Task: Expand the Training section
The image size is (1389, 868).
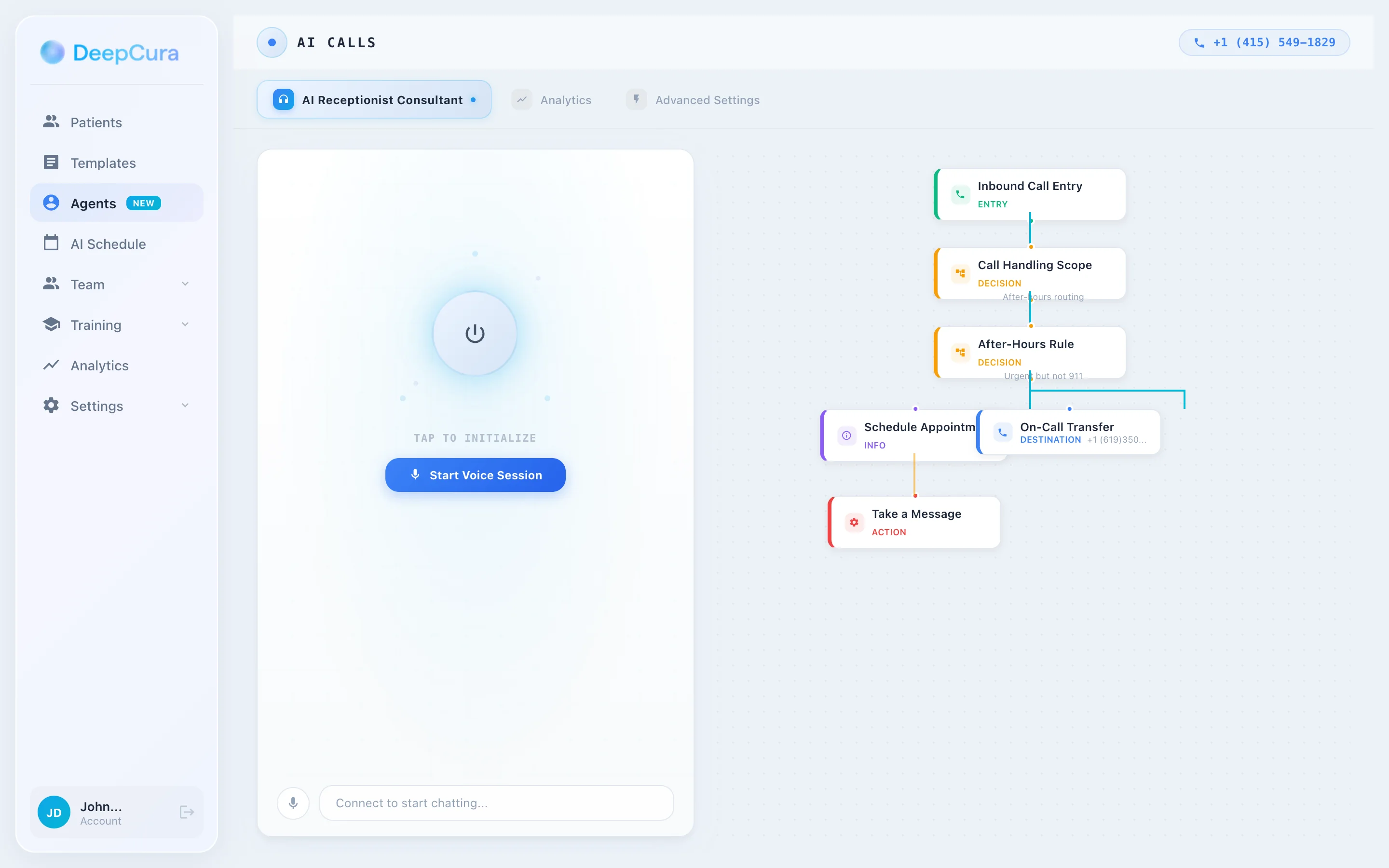Action: pyautogui.click(x=185, y=325)
